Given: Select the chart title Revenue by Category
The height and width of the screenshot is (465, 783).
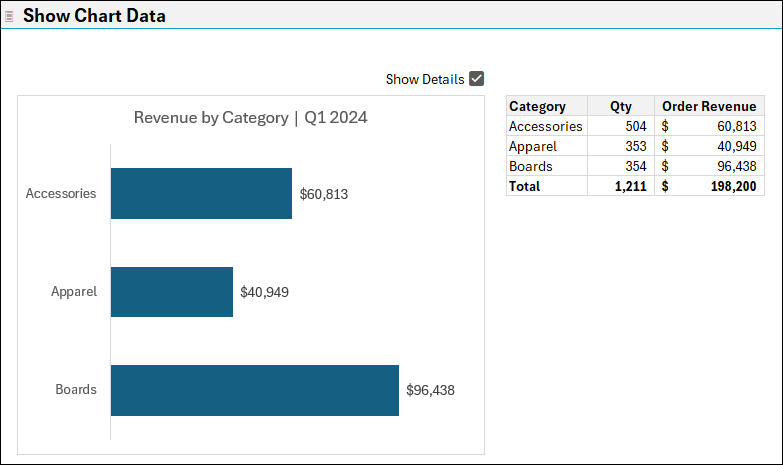Looking at the screenshot, I should point(250,117).
